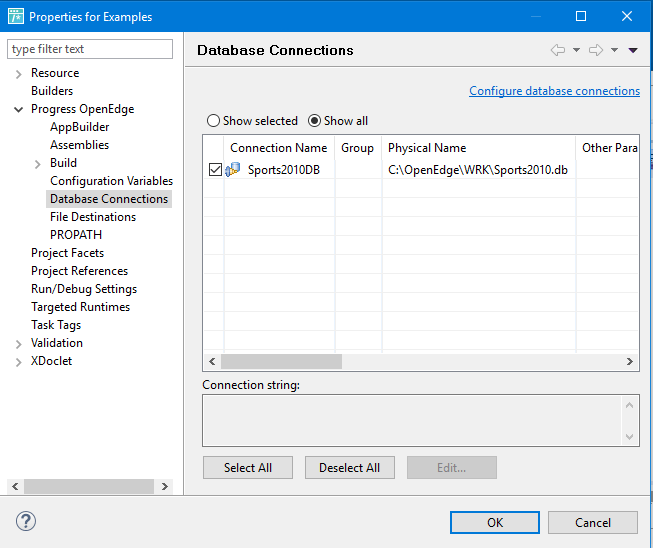Click the table's horizontal scrollbar thumb
Viewport: 653px width, 548px height.
pos(282,361)
